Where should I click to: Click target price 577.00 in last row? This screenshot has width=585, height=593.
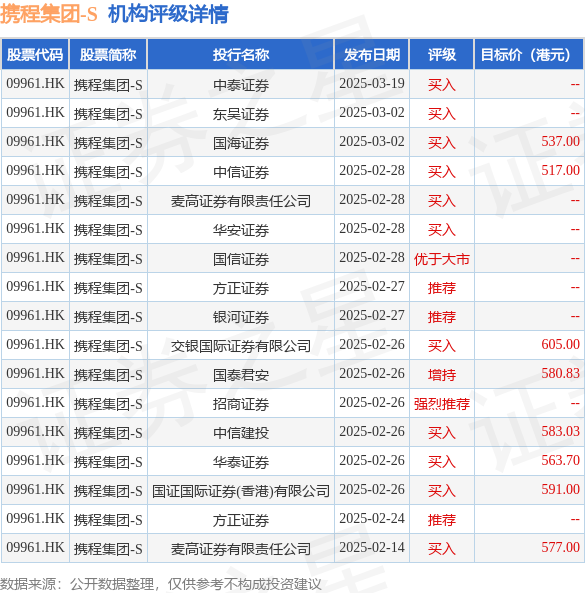(560, 548)
